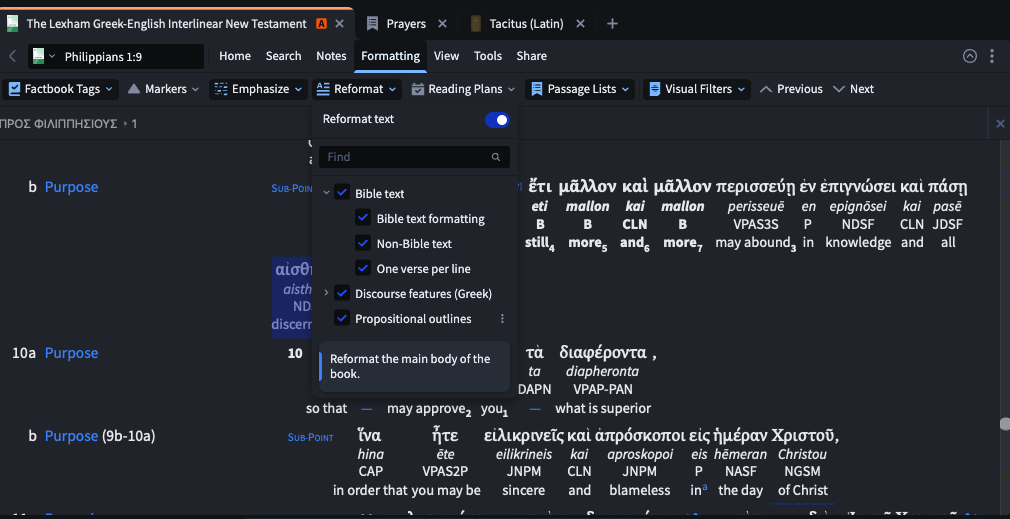
Task: Click the Factbook Tags icon
Action: tap(14, 89)
